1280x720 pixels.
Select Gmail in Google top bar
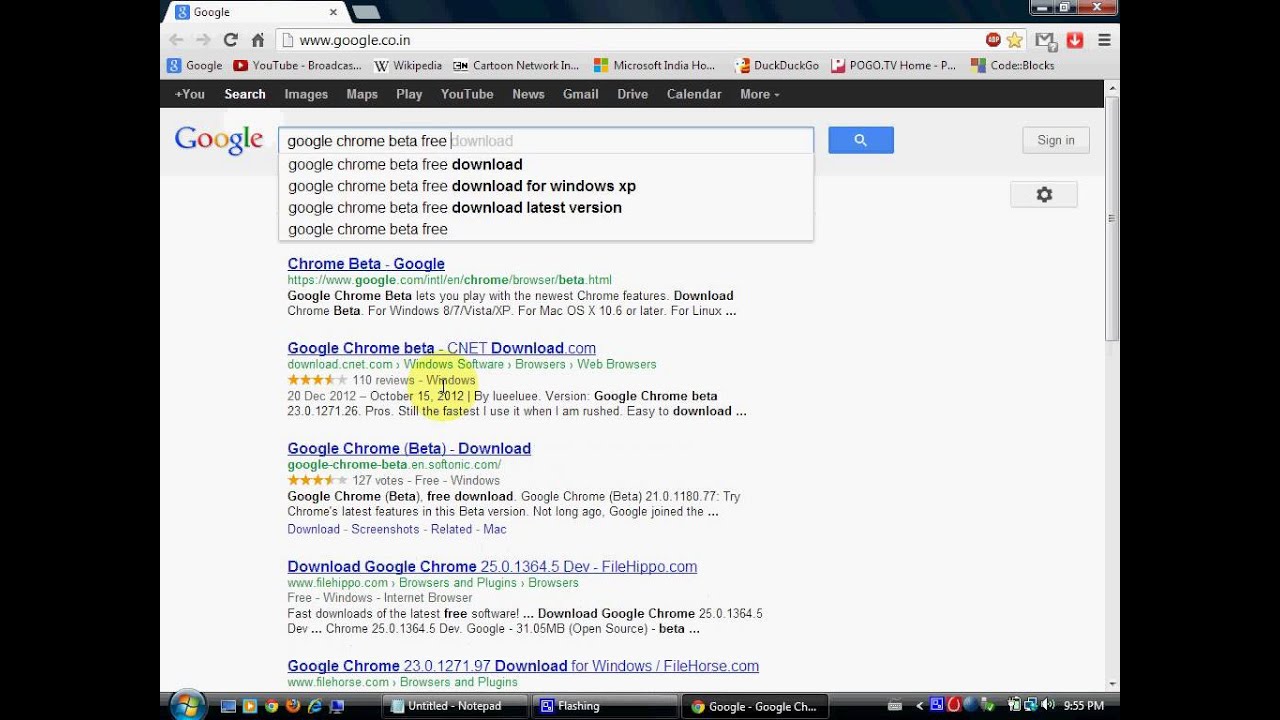pos(580,94)
